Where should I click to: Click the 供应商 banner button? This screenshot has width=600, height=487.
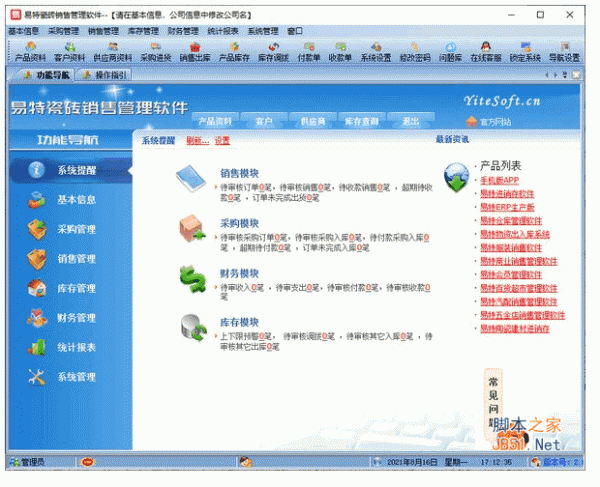pyautogui.click(x=313, y=121)
